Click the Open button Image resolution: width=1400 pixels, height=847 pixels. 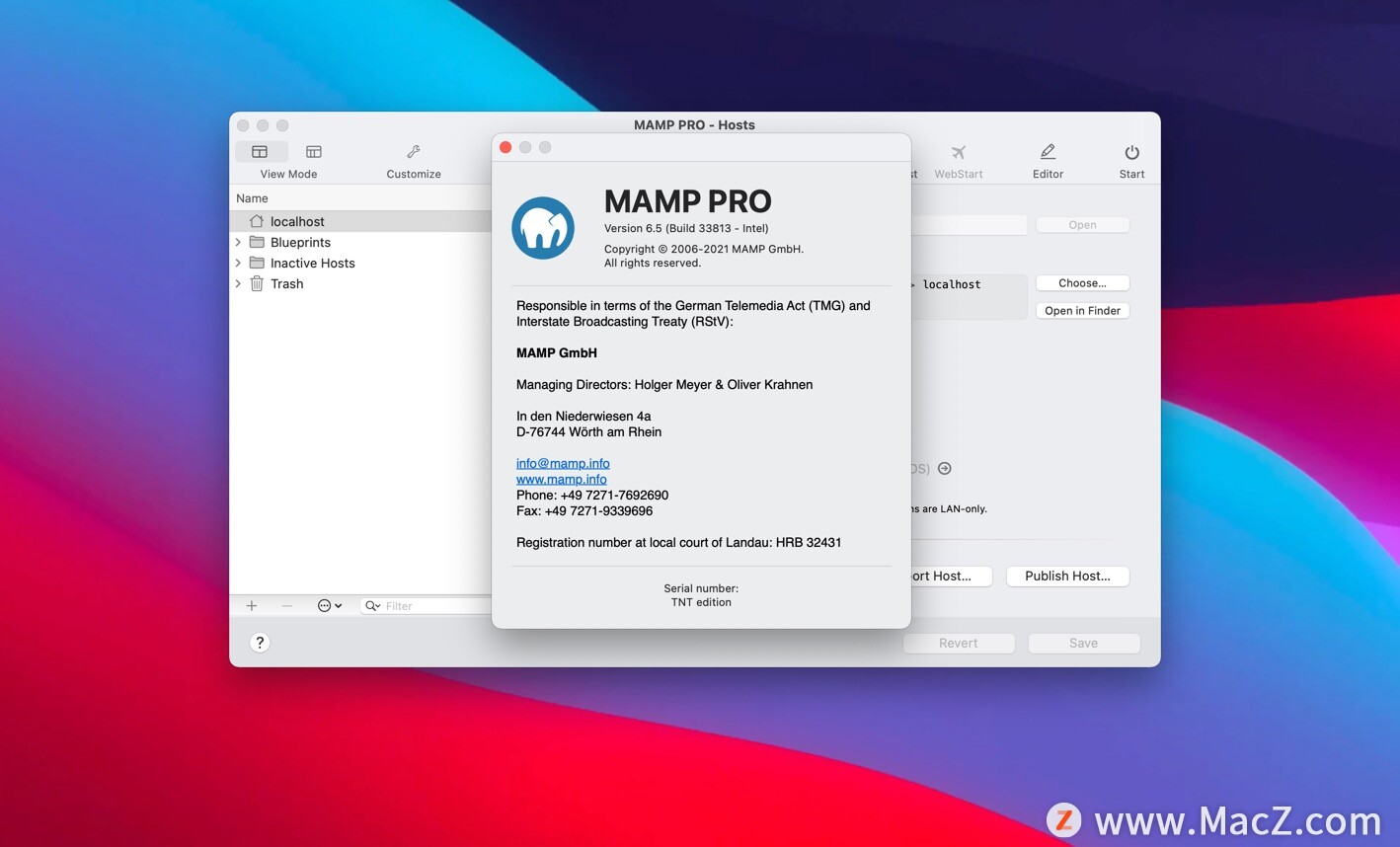point(1082,225)
